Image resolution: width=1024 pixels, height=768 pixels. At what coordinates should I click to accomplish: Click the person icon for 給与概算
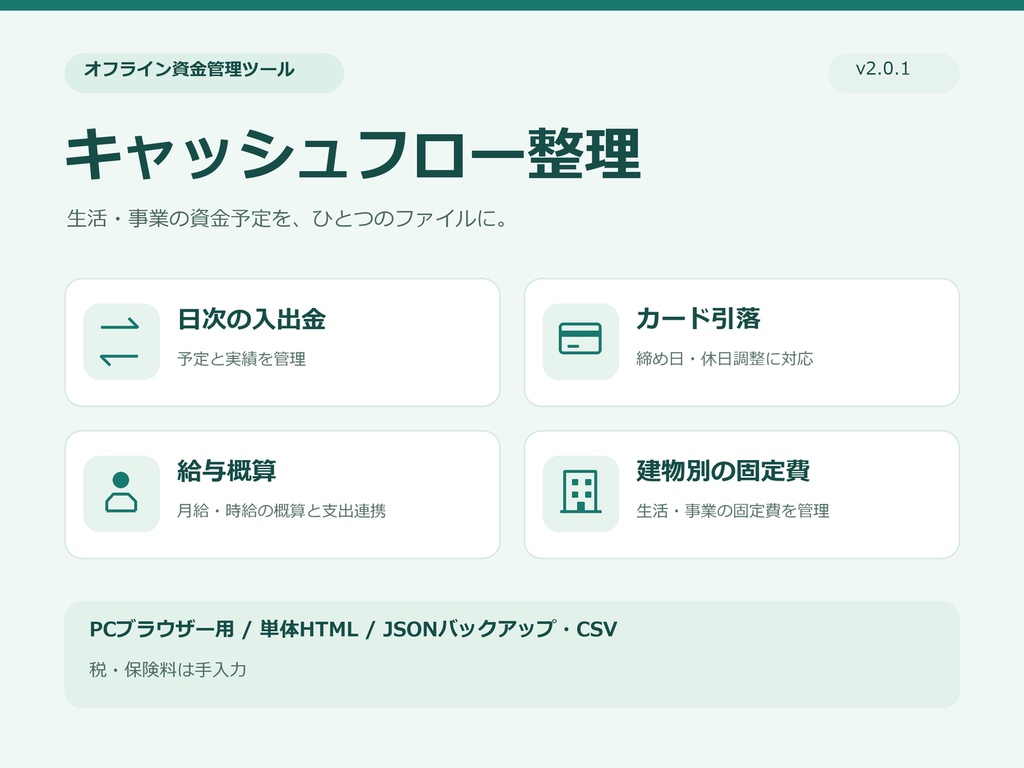coord(121,494)
